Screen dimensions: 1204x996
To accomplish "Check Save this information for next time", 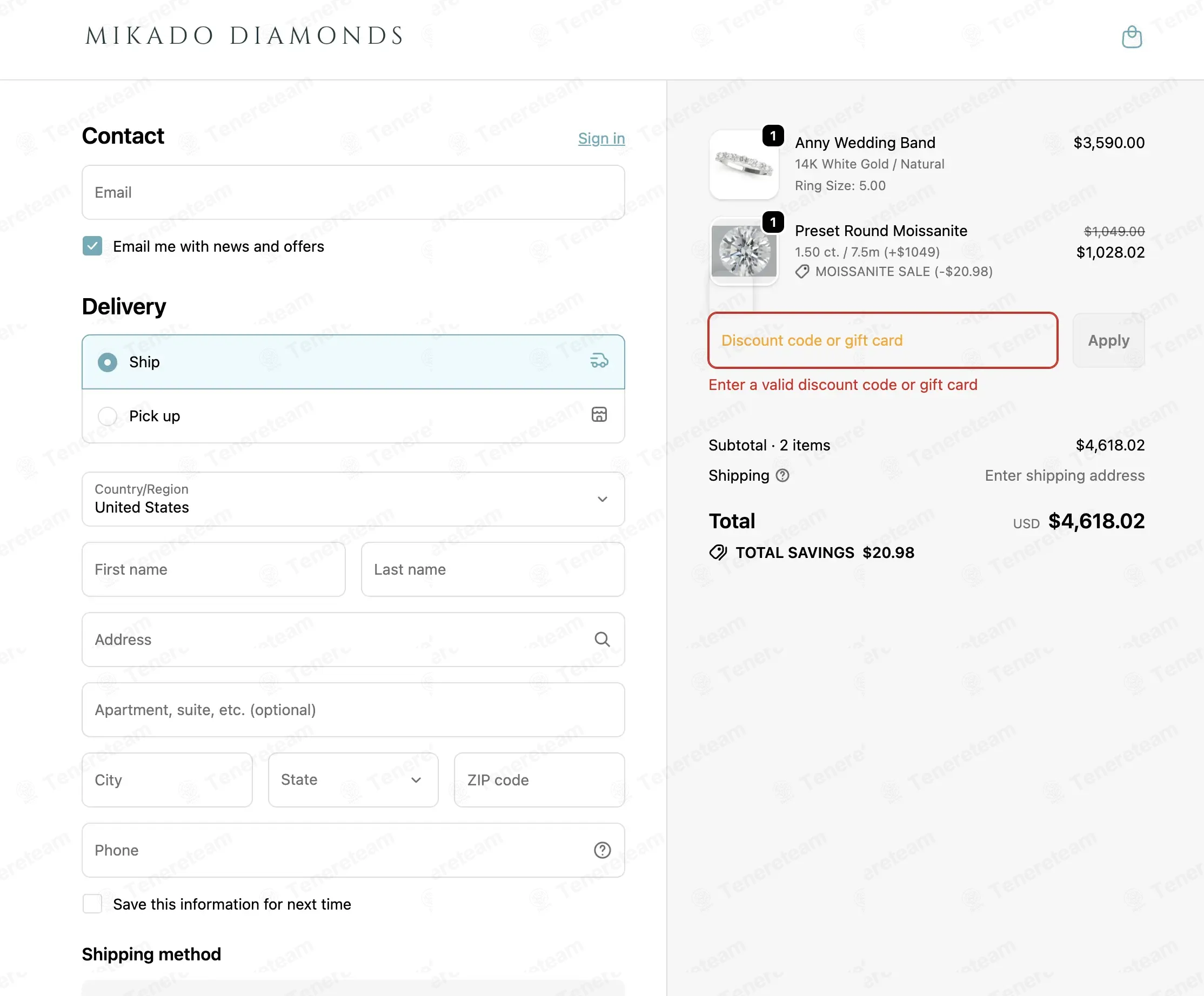I will (92, 904).
